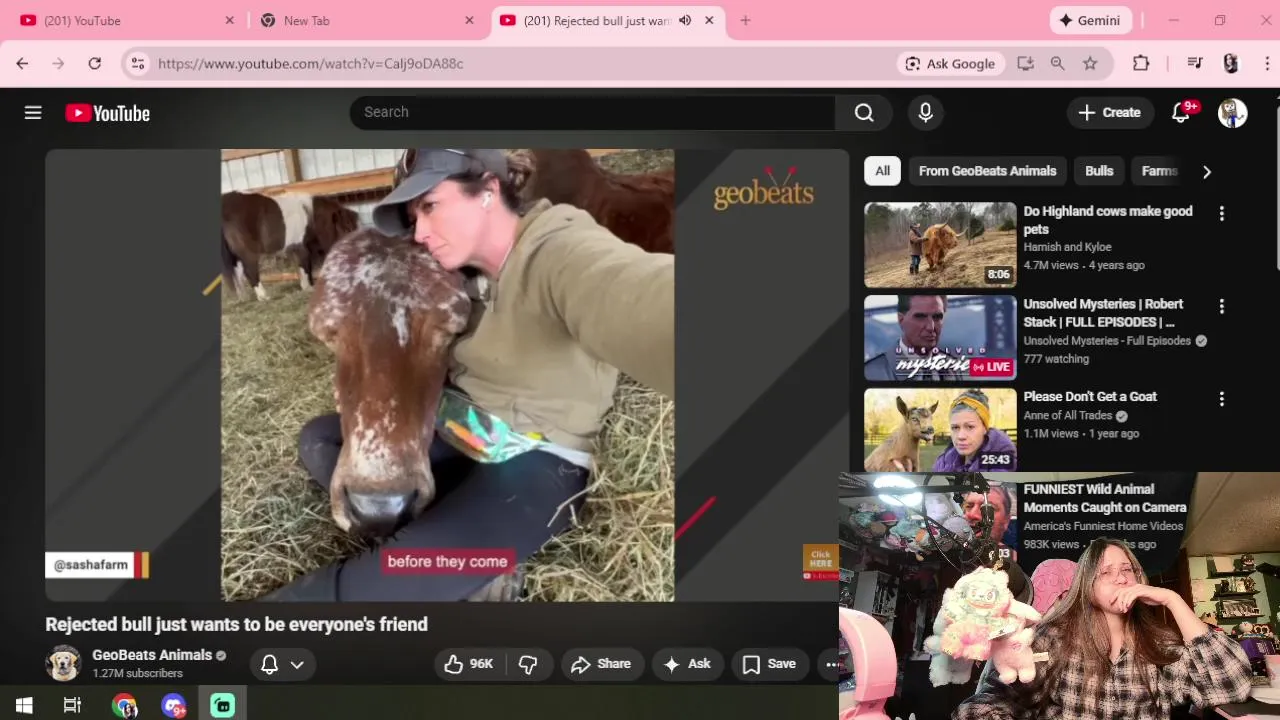The width and height of the screenshot is (1280, 720).
Task: Open the Windows Start menu
Action: (24, 706)
